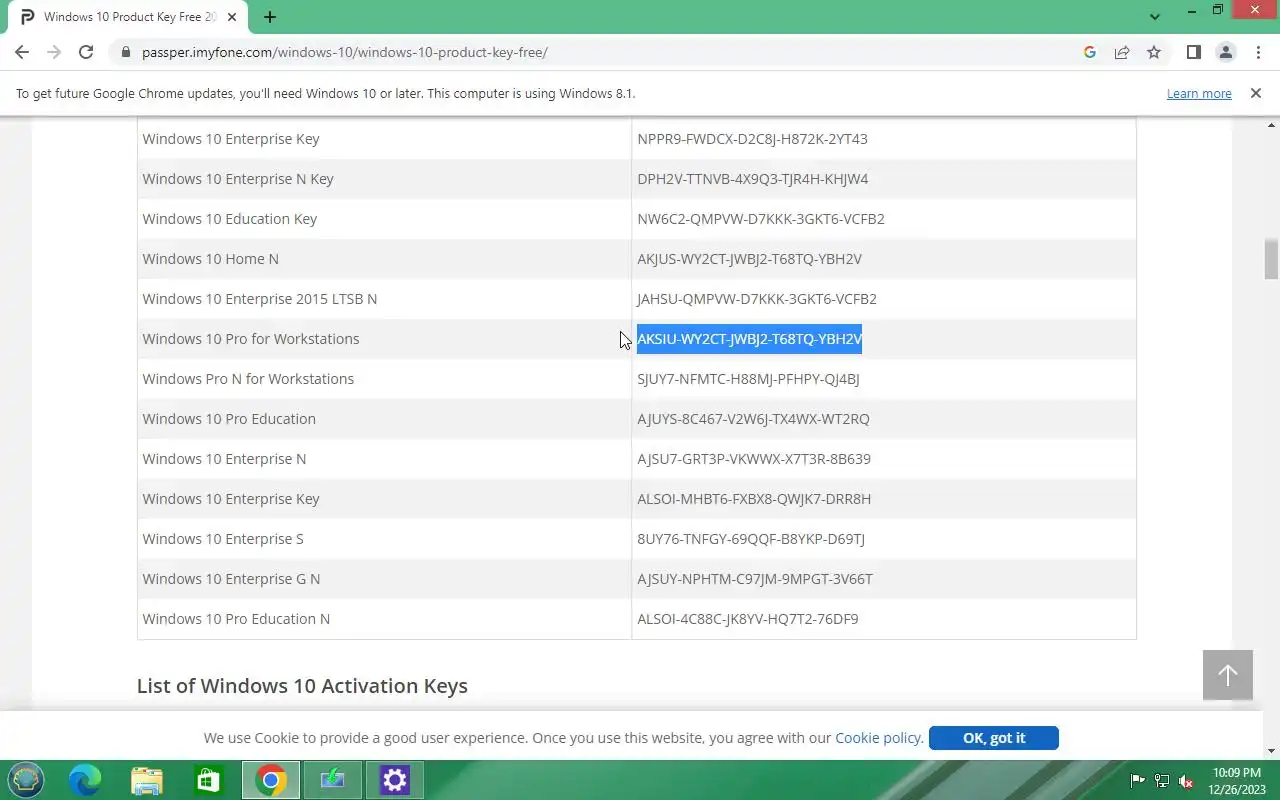
Task: Click key SJUY7-NFMTC-H88MJ-PFHPY-QJ4BJ
Action: click(x=748, y=379)
